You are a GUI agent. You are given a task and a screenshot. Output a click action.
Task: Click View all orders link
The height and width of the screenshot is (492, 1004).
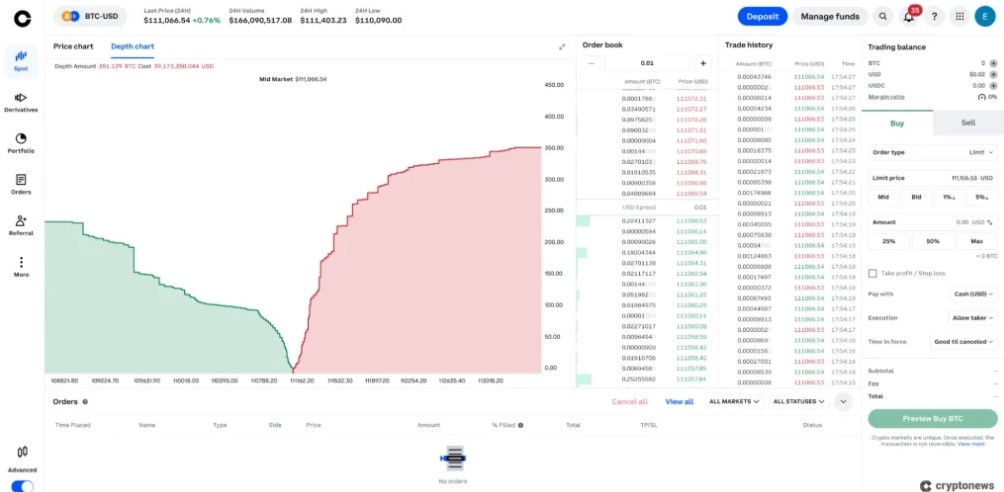click(679, 402)
